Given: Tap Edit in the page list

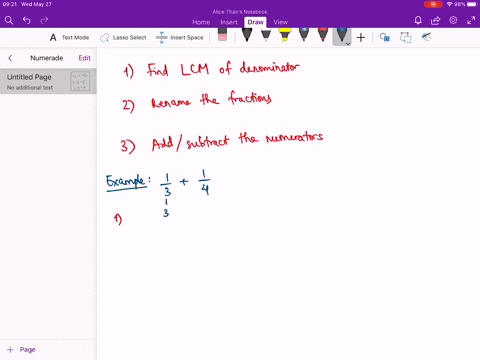Looking at the screenshot, I should tap(84, 58).
